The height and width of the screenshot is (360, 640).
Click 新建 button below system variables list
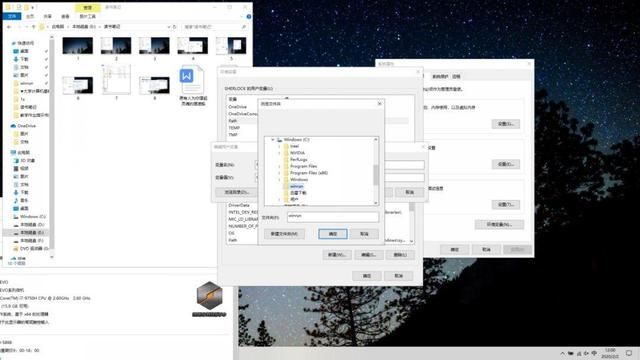coord(337,255)
